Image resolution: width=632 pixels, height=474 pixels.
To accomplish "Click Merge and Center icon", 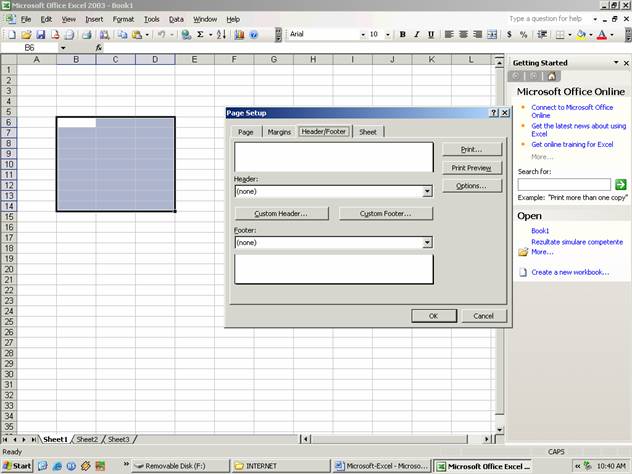I will pyautogui.click(x=492, y=35).
